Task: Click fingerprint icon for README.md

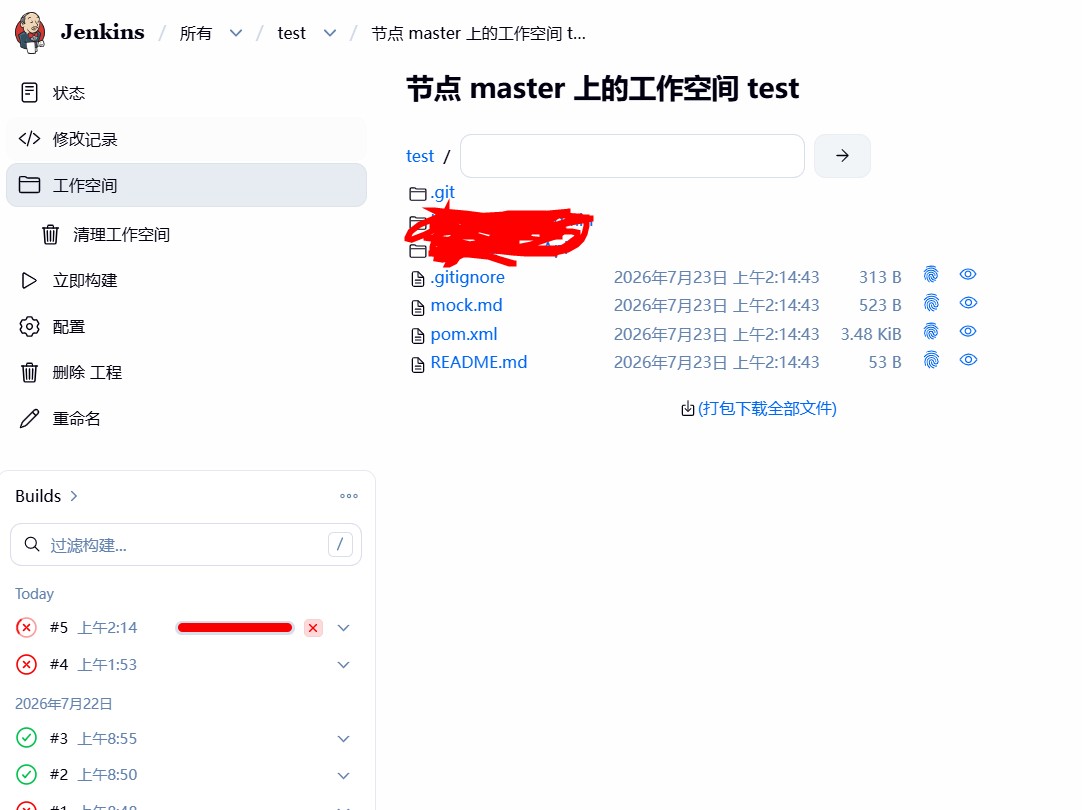Action: (931, 359)
